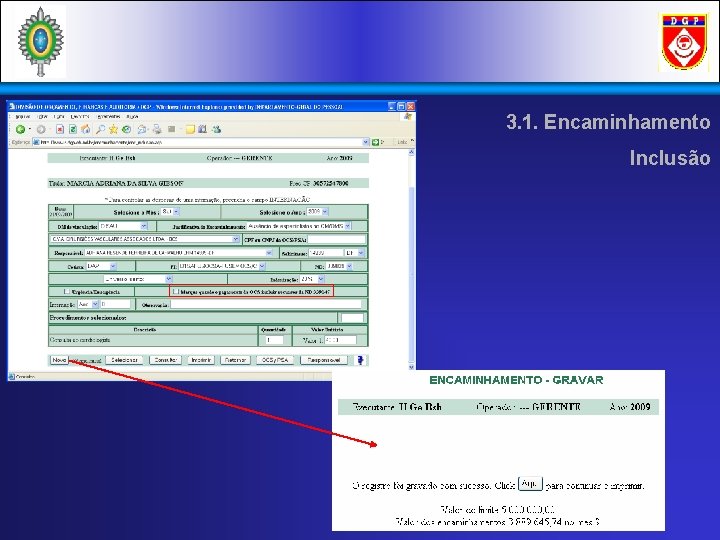
Task: Click the red Stop icon in browser toolbar
Action: (x=60, y=129)
